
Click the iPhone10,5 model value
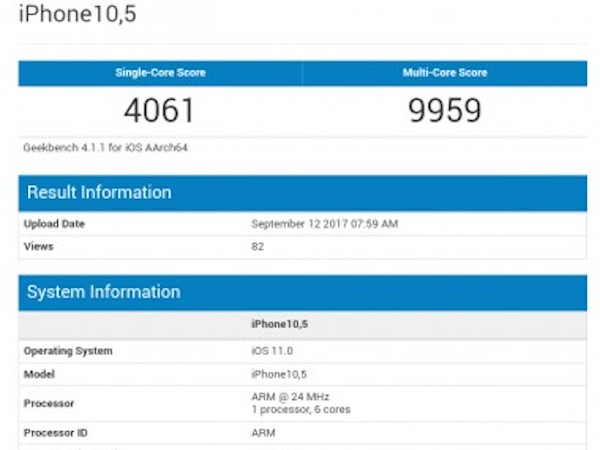pos(279,374)
